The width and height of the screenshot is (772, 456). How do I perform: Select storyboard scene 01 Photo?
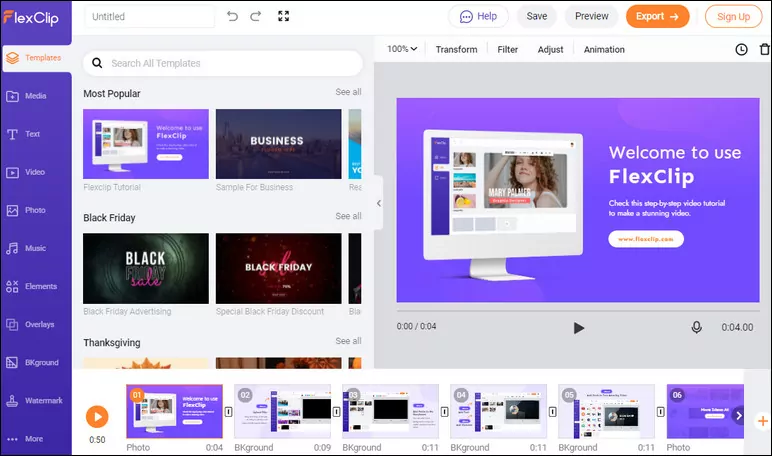[174, 412]
